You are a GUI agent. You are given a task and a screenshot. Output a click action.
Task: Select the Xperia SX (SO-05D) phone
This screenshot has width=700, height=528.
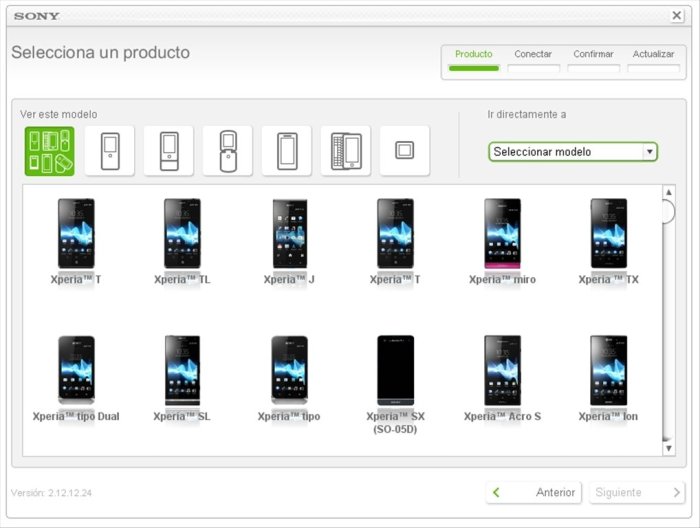click(x=395, y=370)
